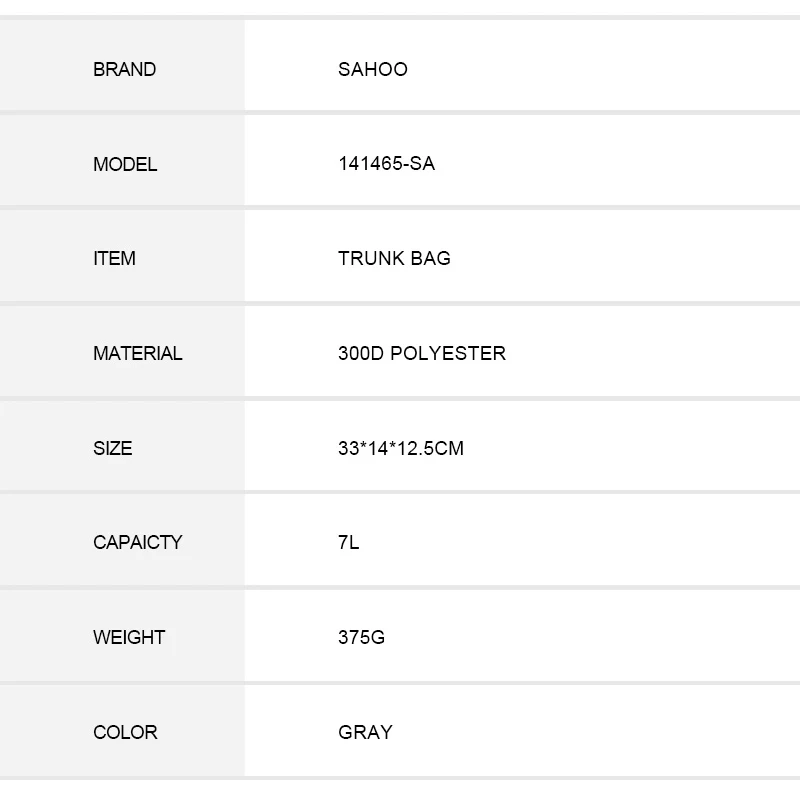This screenshot has width=800, height=800.
Task: Select the 7L capacity value
Action: 348,542
